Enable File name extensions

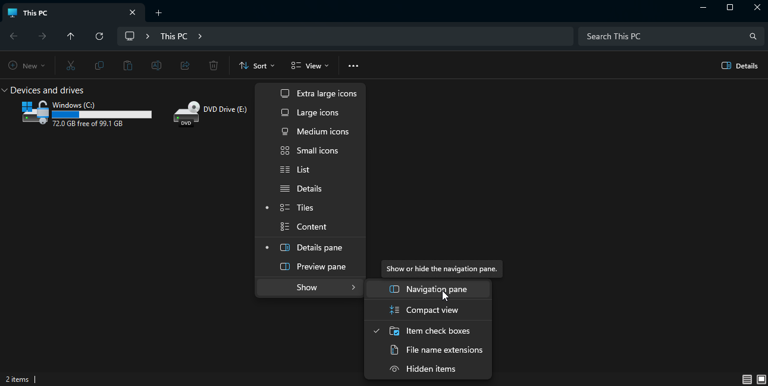click(428, 350)
